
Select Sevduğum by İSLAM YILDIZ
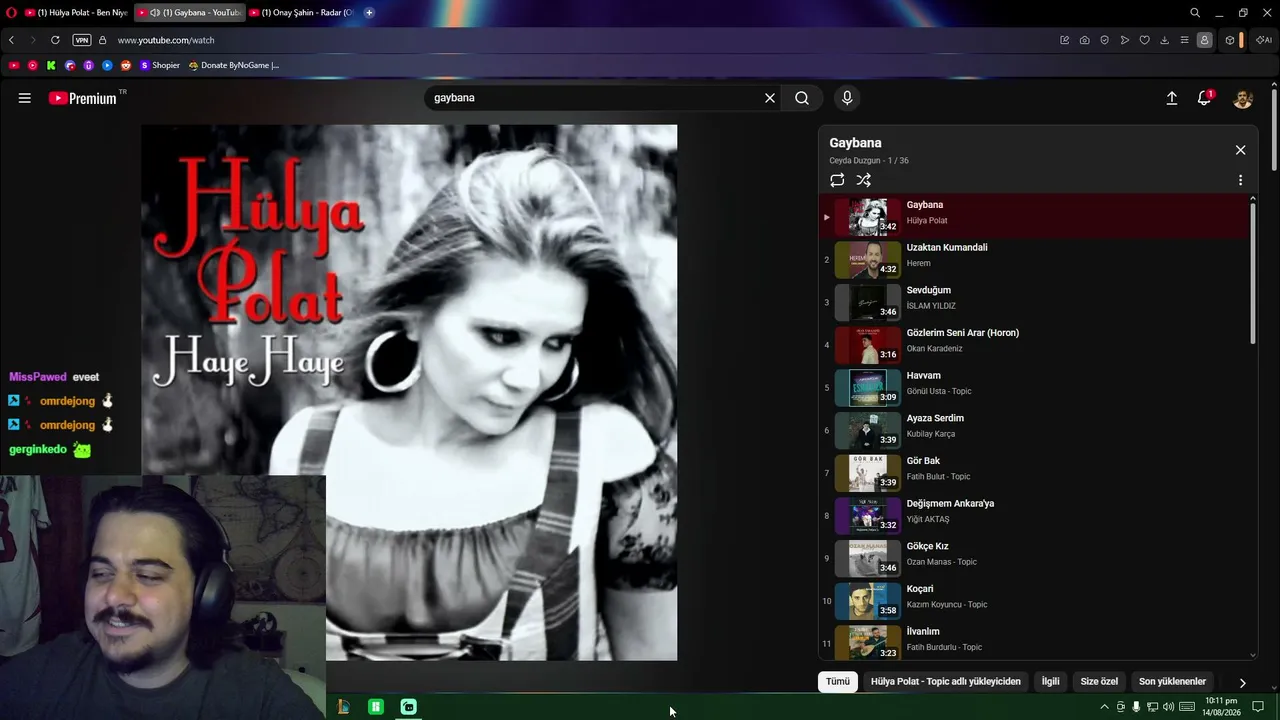coord(1034,302)
